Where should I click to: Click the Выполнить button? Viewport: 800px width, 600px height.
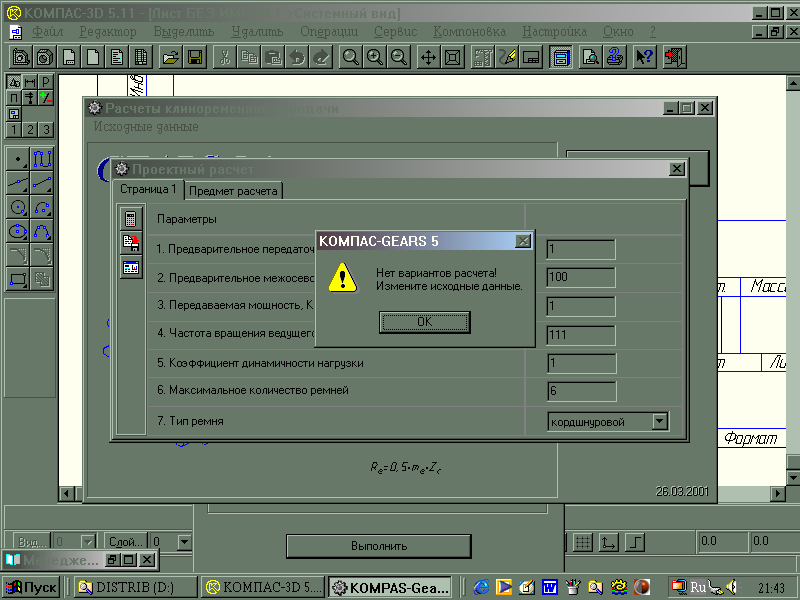(x=379, y=546)
